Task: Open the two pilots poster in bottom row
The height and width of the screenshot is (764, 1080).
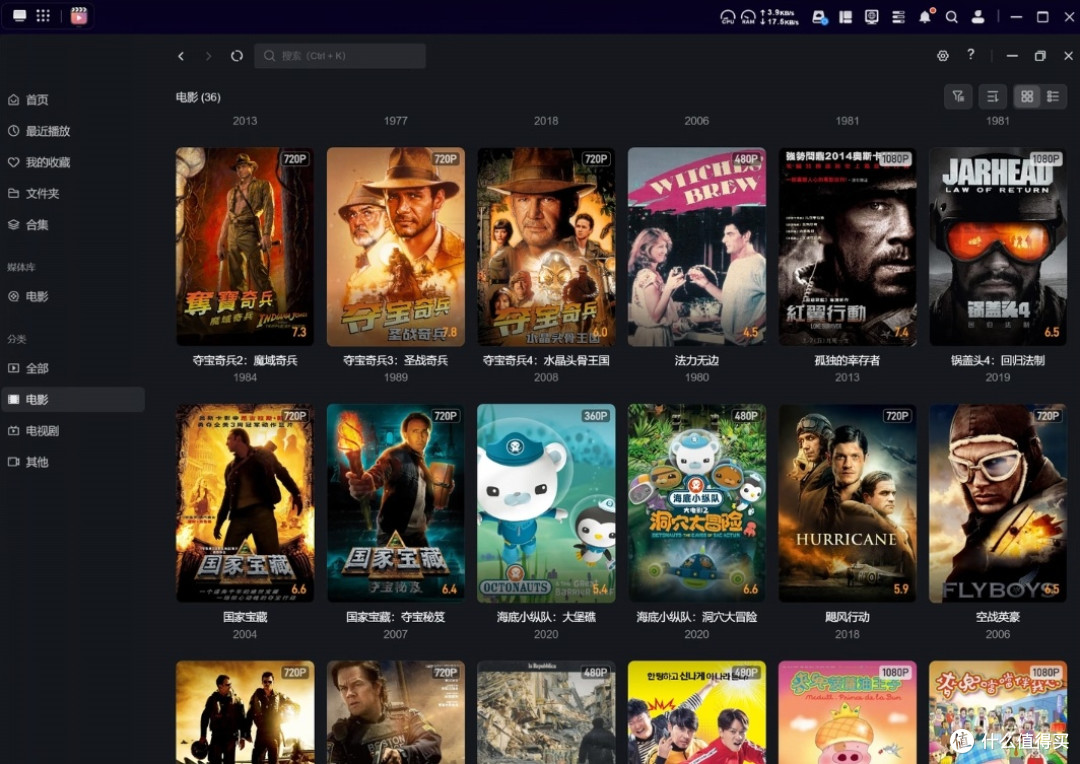Action: click(x=245, y=712)
